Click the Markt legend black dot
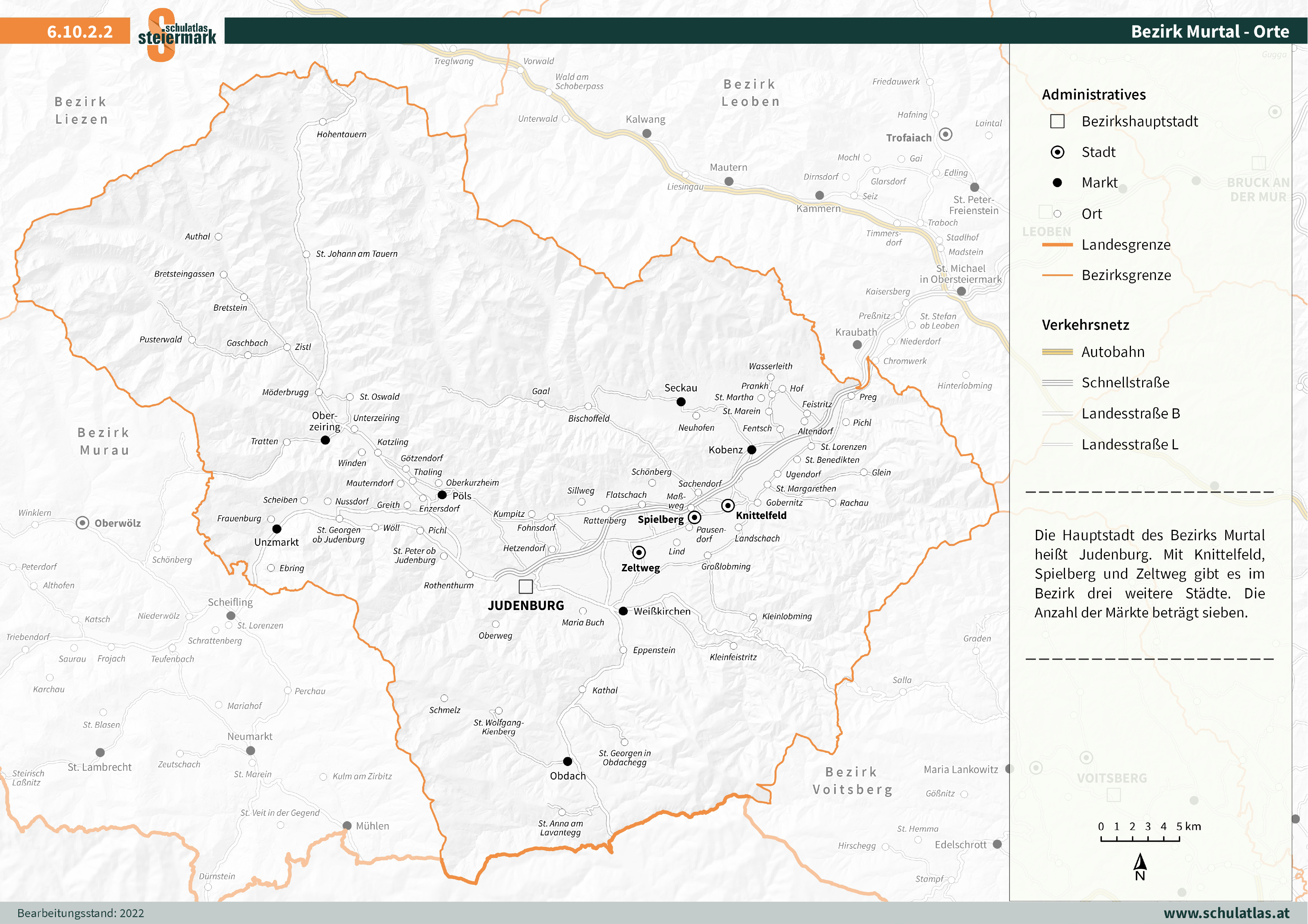 click(1058, 183)
